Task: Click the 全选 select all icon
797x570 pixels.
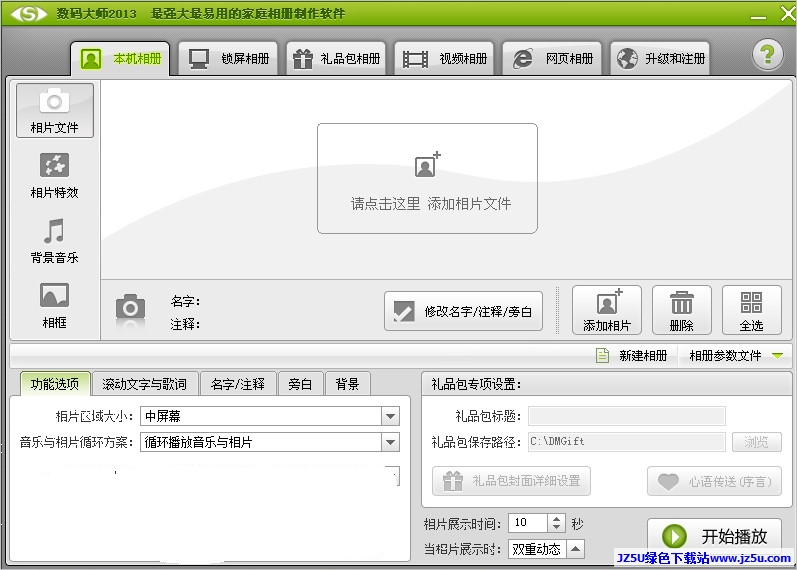Action: coord(751,310)
